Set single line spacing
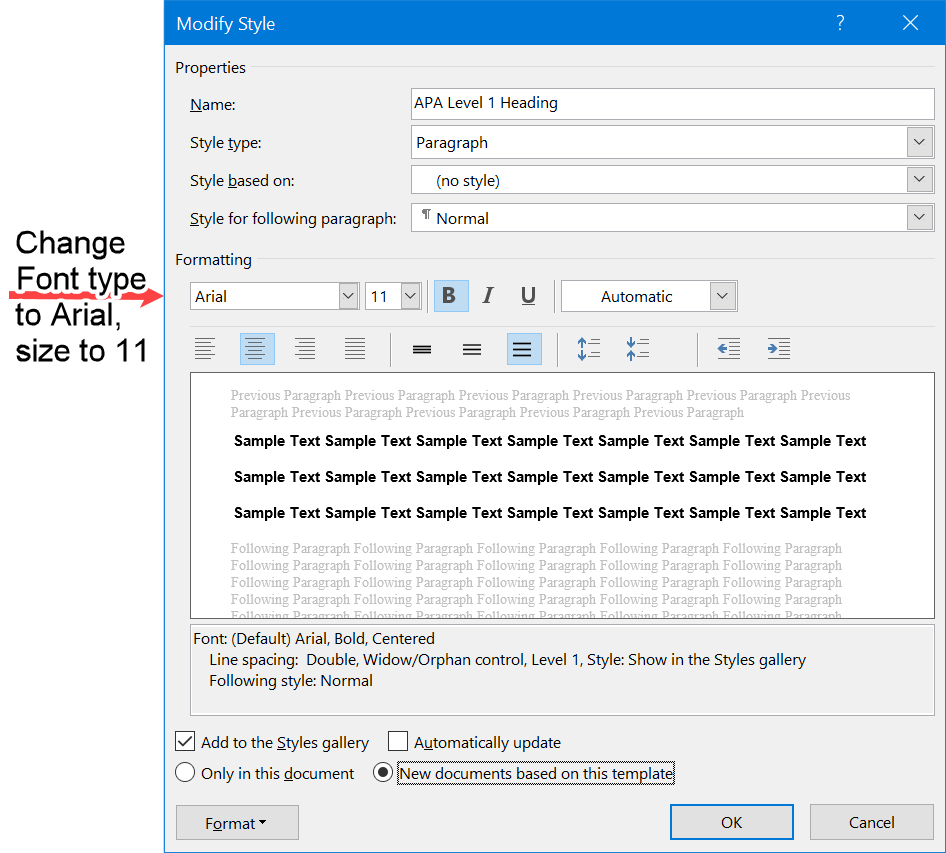 (x=421, y=348)
